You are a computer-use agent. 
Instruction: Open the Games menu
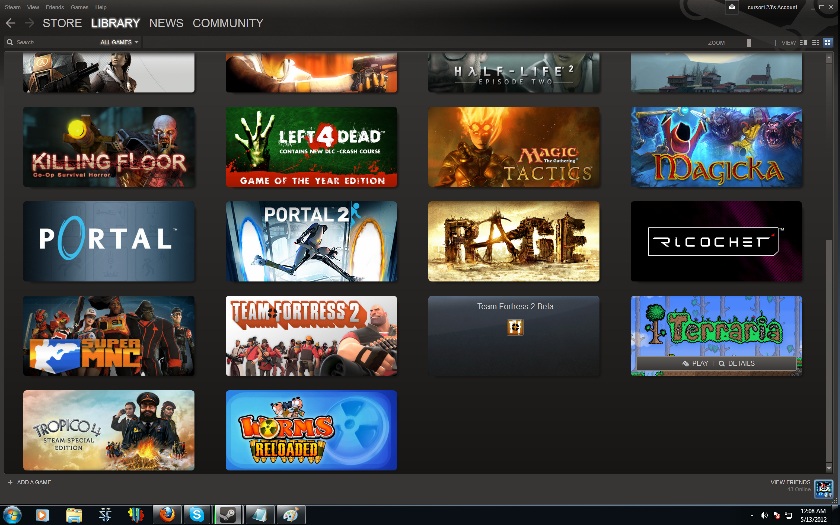[79, 7]
